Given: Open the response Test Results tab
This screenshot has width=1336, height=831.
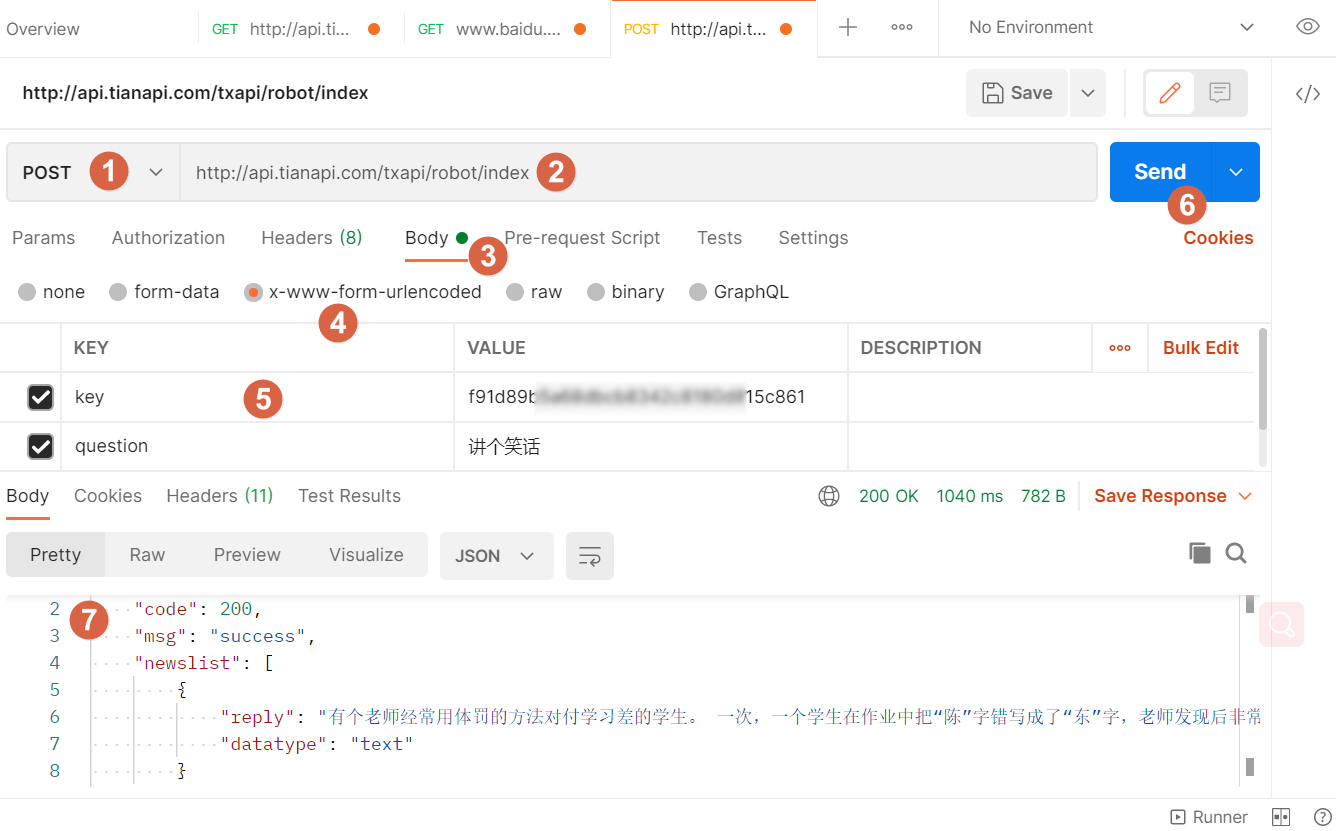Looking at the screenshot, I should (x=349, y=496).
